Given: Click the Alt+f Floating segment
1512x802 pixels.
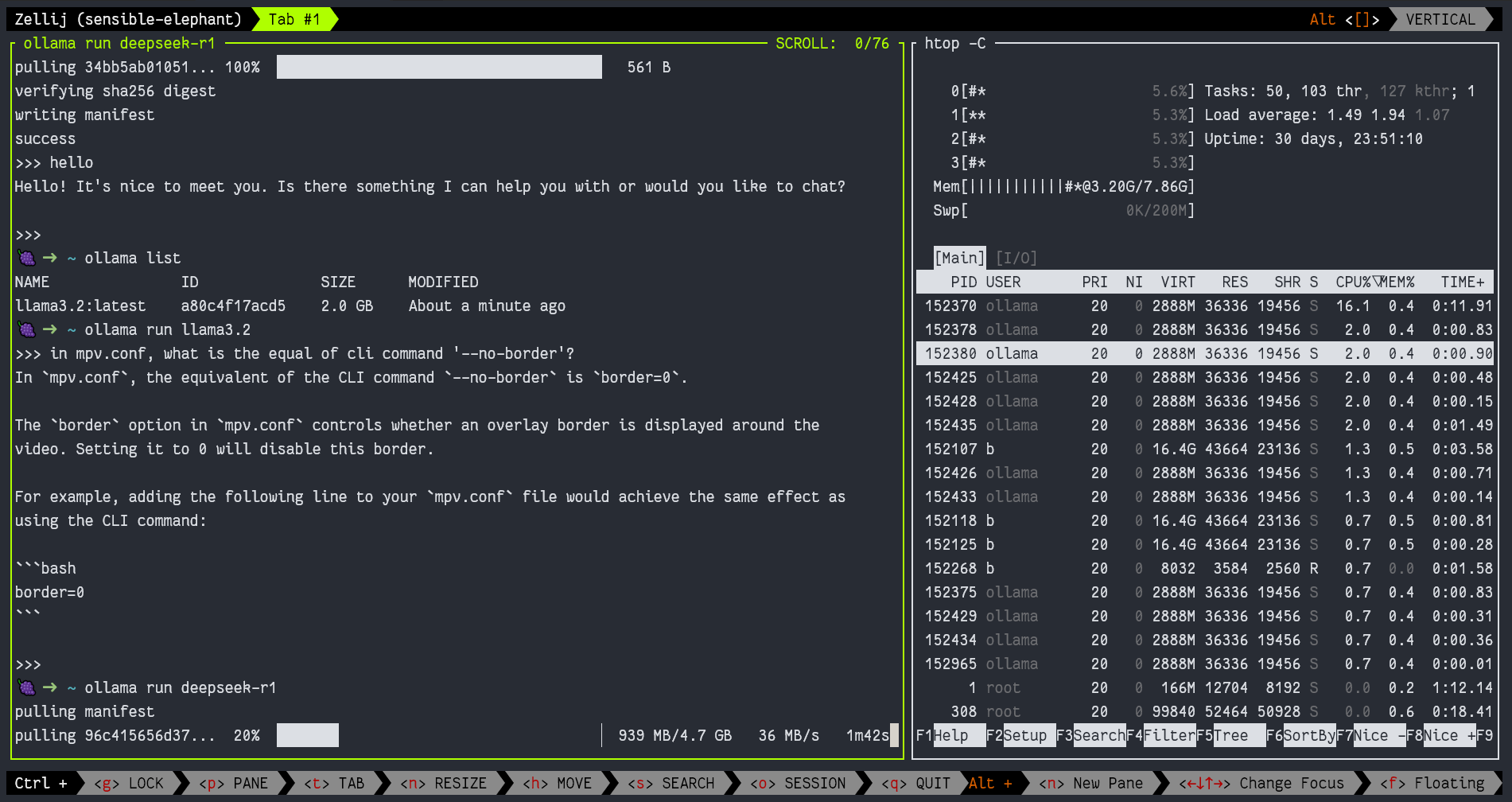Looking at the screenshot, I should click(1432, 783).
